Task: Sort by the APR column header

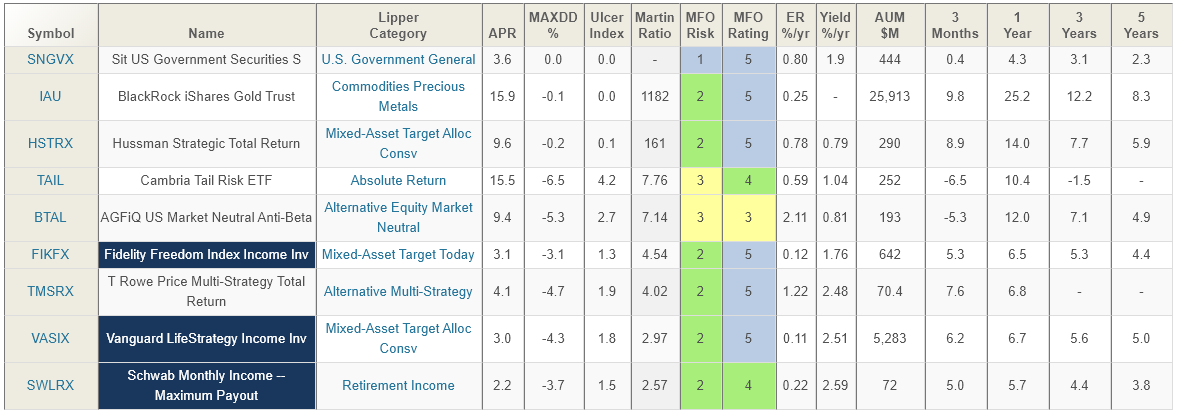Action: click(502, 26)
